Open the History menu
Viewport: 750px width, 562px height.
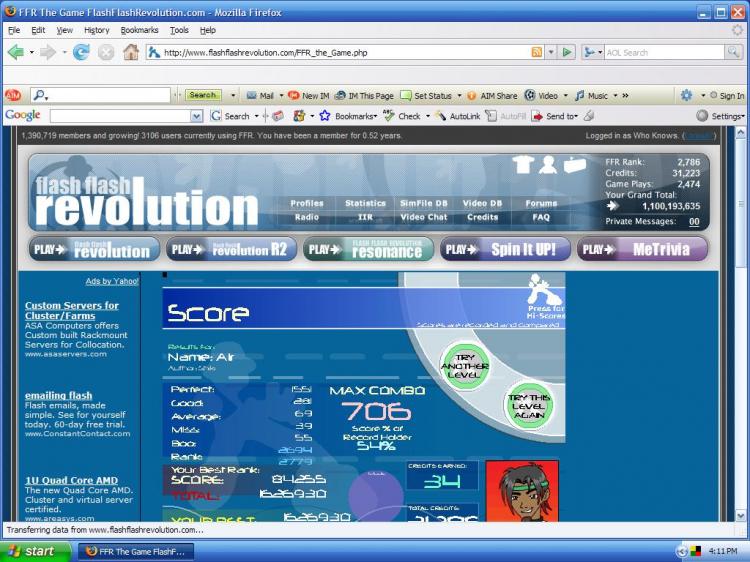(x=97, y=30)
